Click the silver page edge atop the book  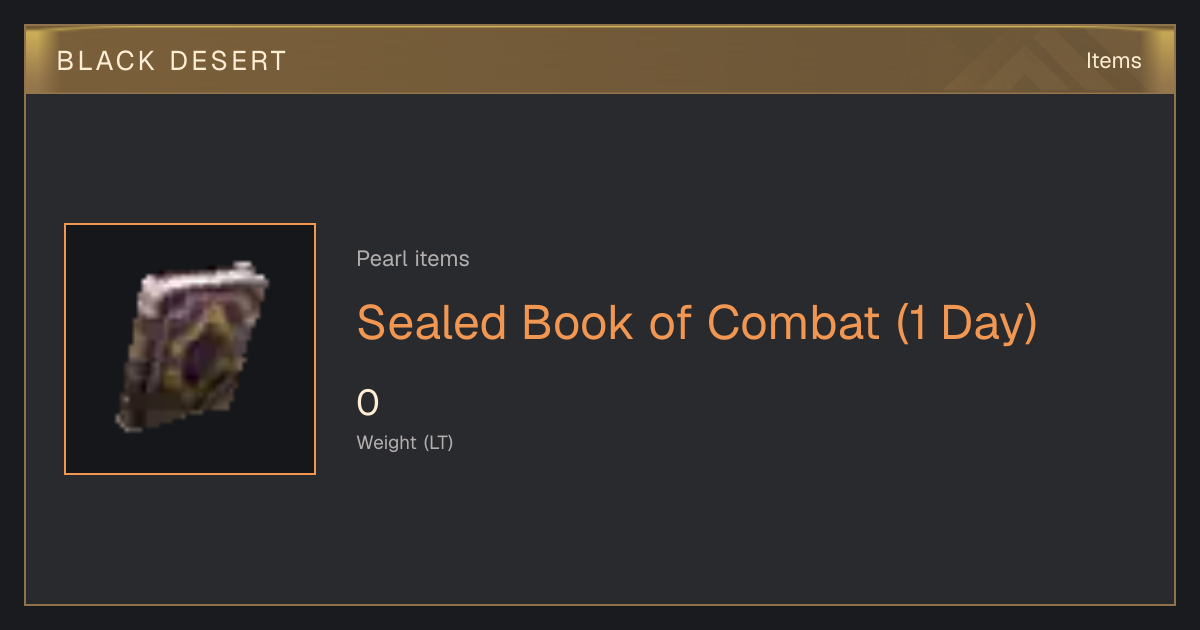click(x=200, y=279)
